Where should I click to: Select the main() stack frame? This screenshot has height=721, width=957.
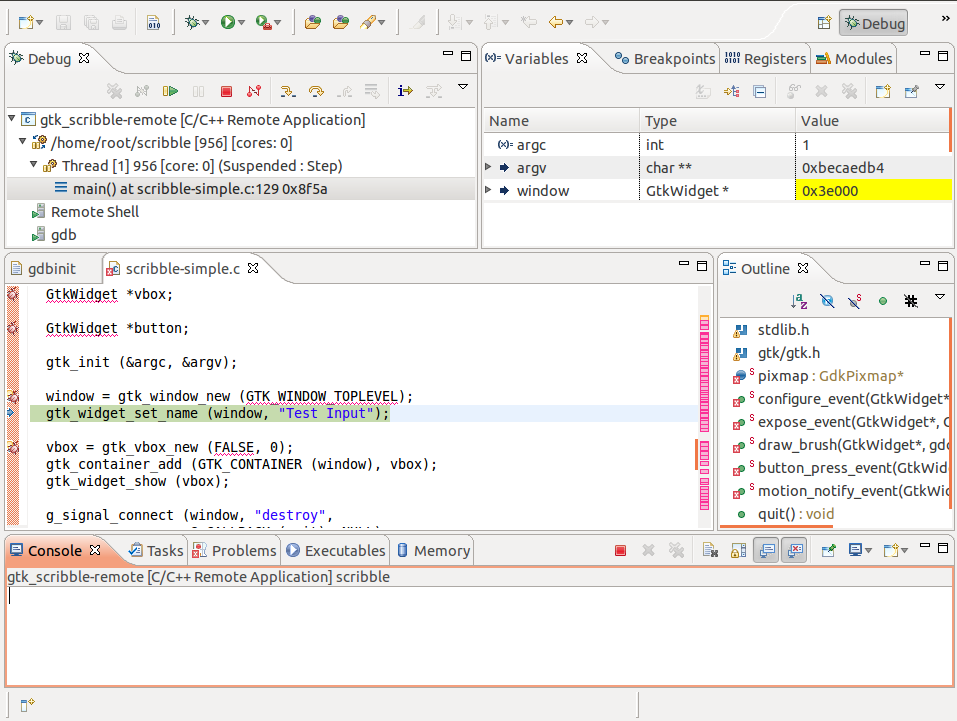(200, 189)
